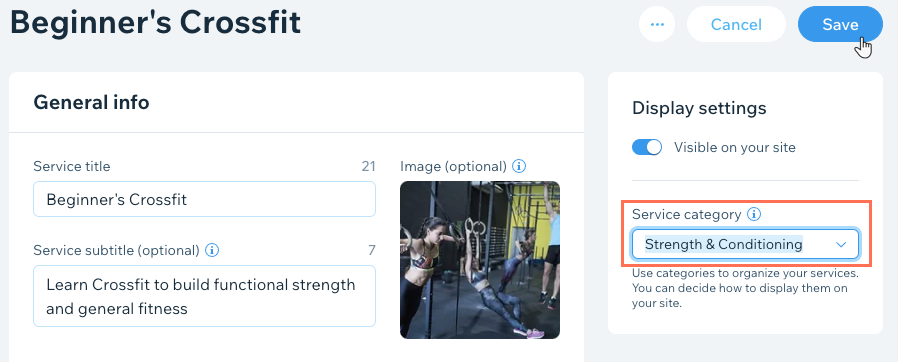Toggle the Visible on your site switch

pos(647,147)
